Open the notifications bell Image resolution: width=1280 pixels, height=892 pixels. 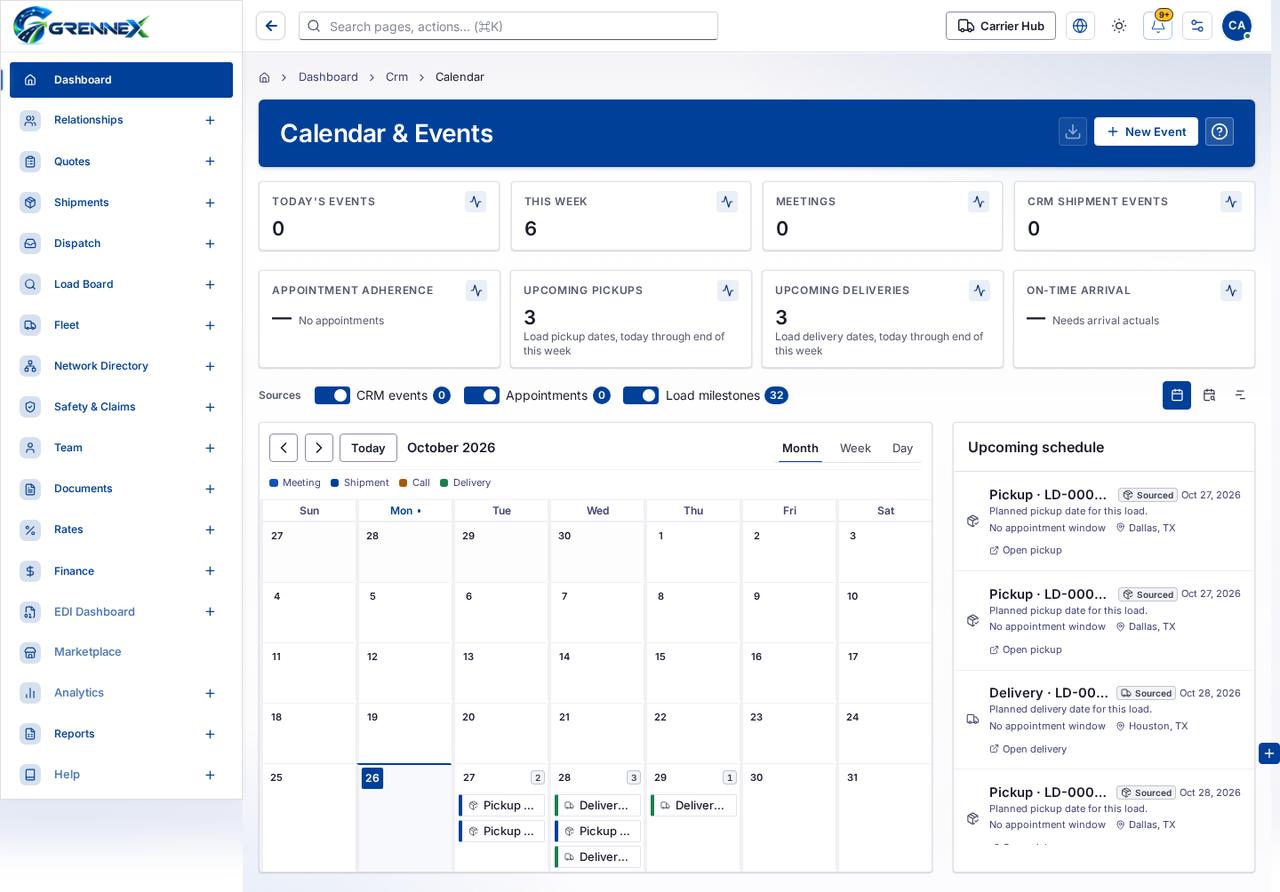1158,26
